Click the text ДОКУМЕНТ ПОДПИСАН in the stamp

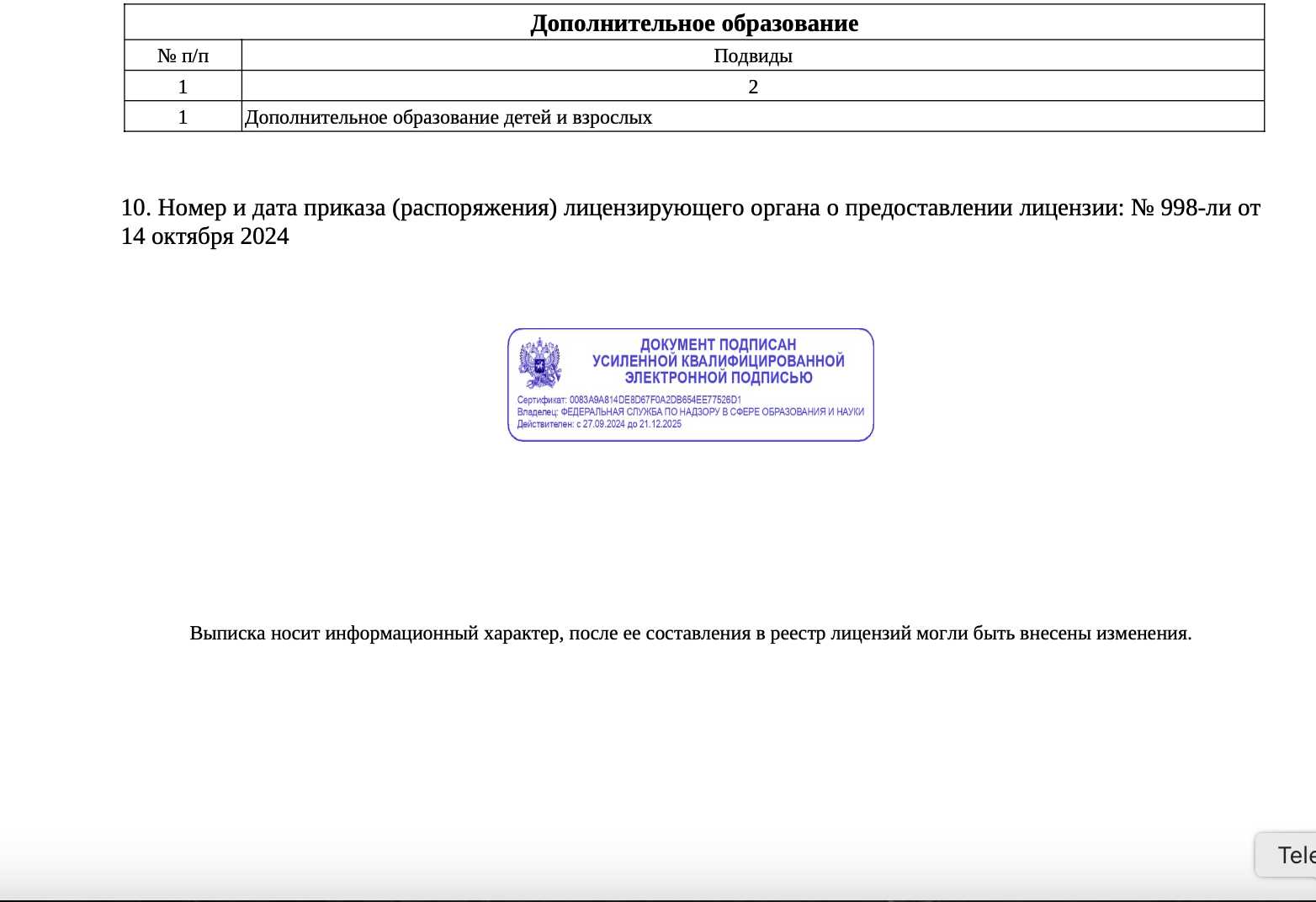pyautogui.click(x=718, y=343)
